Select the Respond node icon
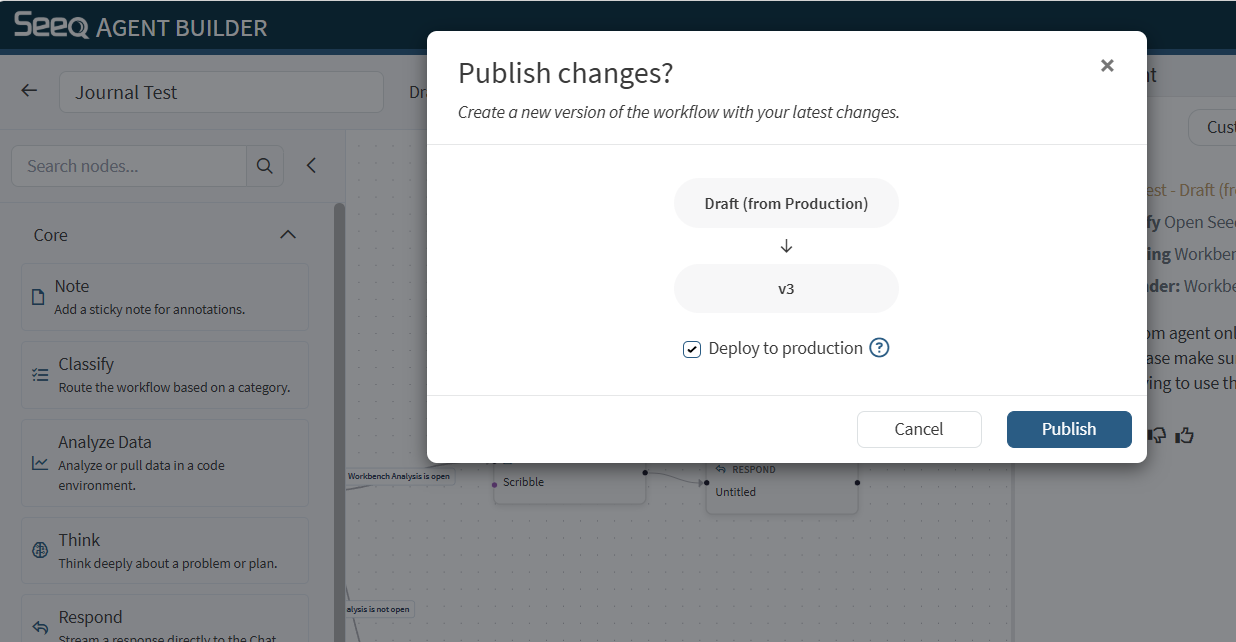This screenshot has width=1236, height=642. pos(40,627)
